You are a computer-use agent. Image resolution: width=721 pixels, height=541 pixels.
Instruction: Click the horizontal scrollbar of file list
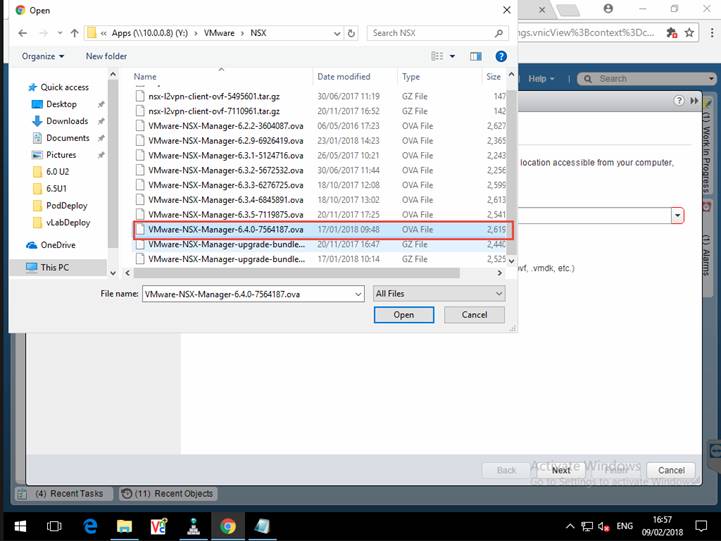(297, 273)
